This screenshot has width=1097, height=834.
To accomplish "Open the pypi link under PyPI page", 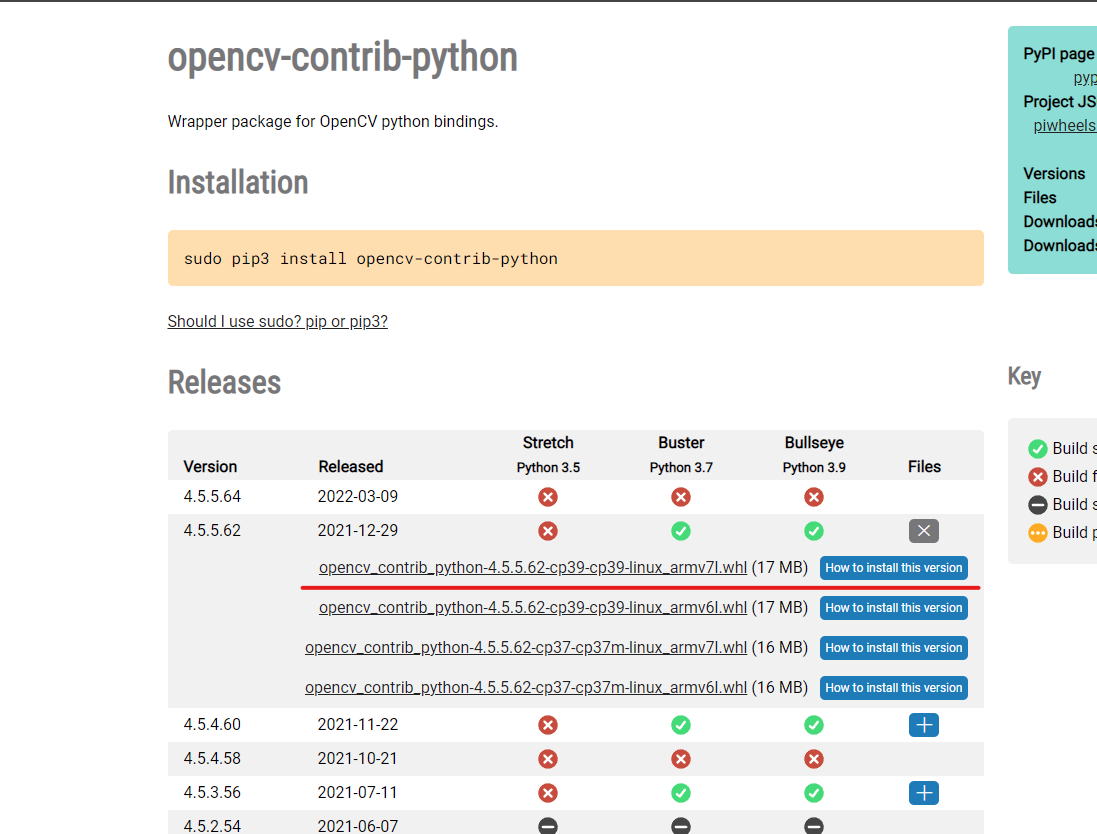I will [x=1086, y=76].
